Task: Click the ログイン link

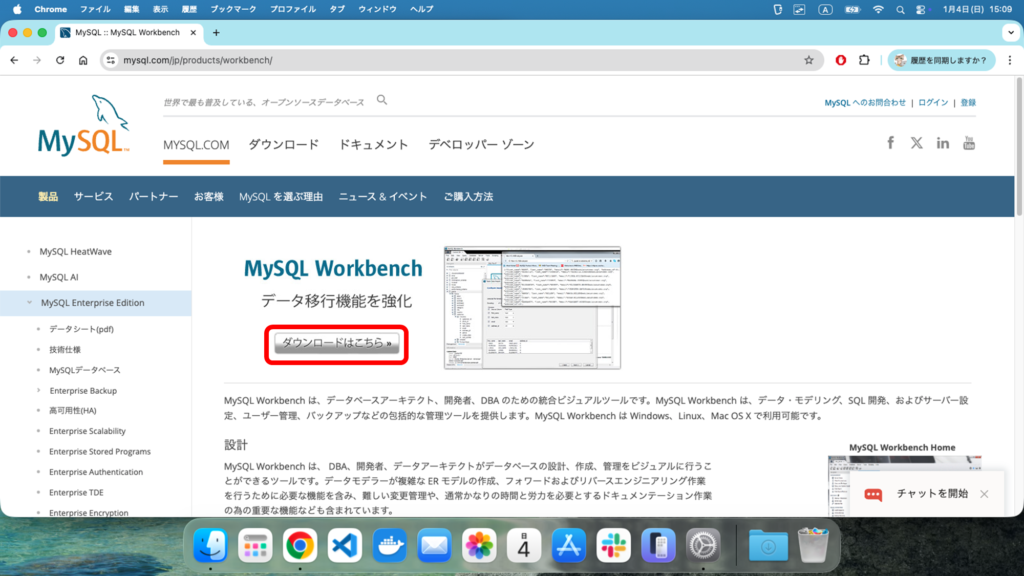Action: 933,102
